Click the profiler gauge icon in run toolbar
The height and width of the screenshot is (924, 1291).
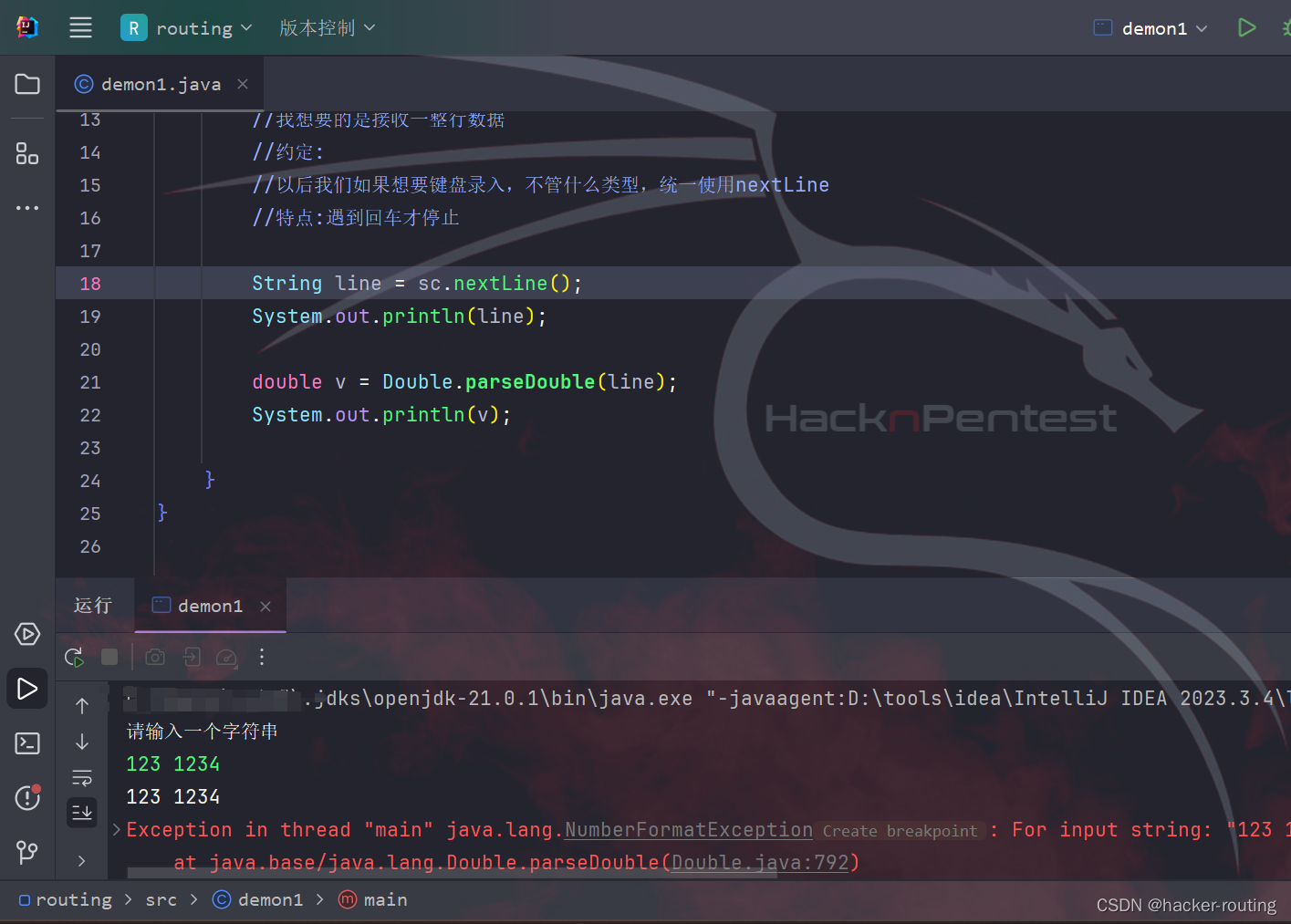(226, 657)
